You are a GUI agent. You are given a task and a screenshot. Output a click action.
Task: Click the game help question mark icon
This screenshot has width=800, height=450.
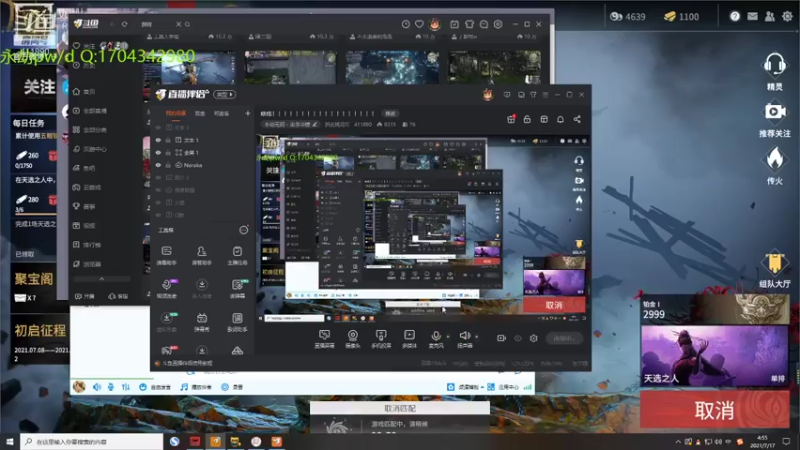click(735, 16)
